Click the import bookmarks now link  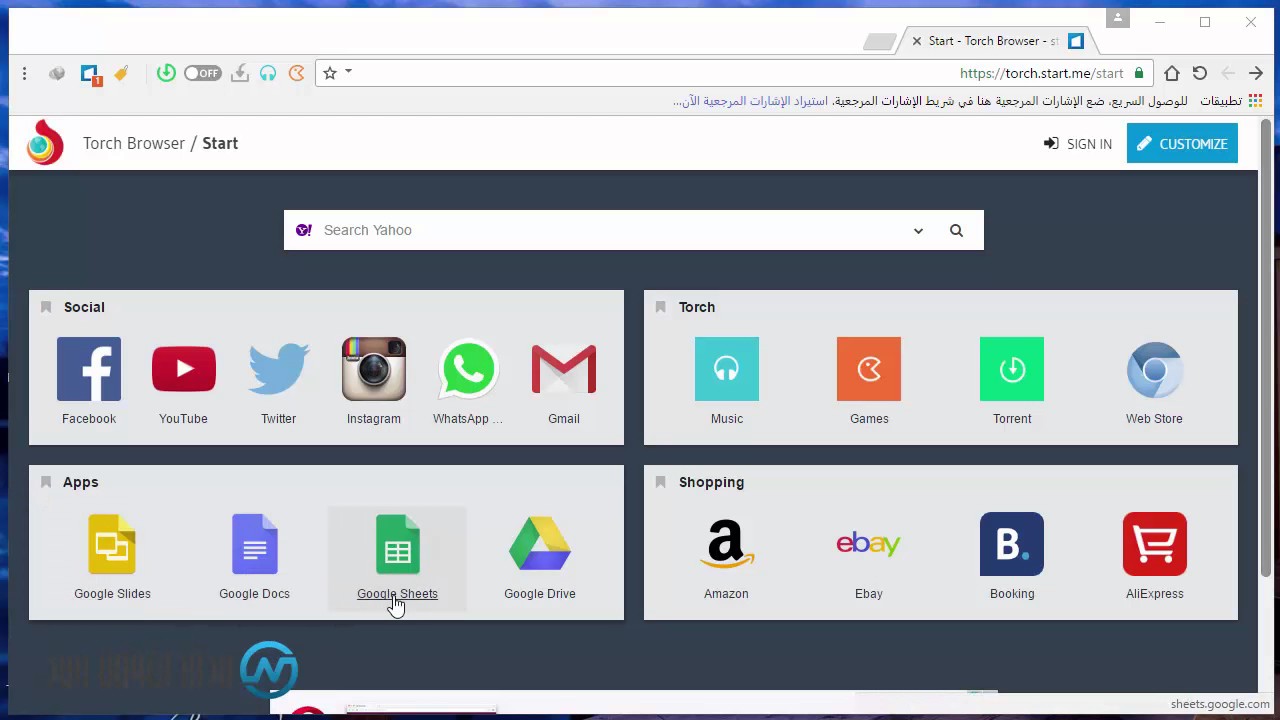coord(750,101)
